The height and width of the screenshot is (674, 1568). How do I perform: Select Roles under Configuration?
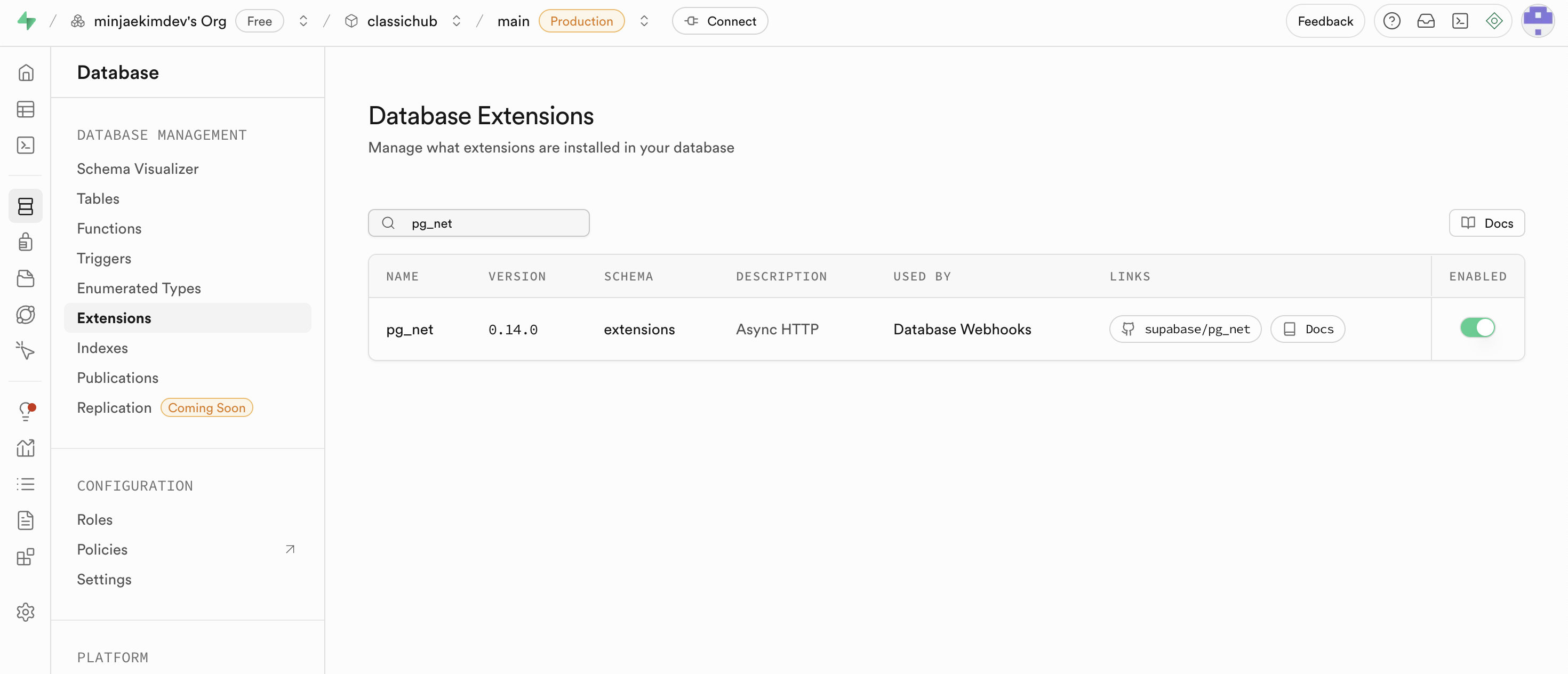[x=95, y=519]
